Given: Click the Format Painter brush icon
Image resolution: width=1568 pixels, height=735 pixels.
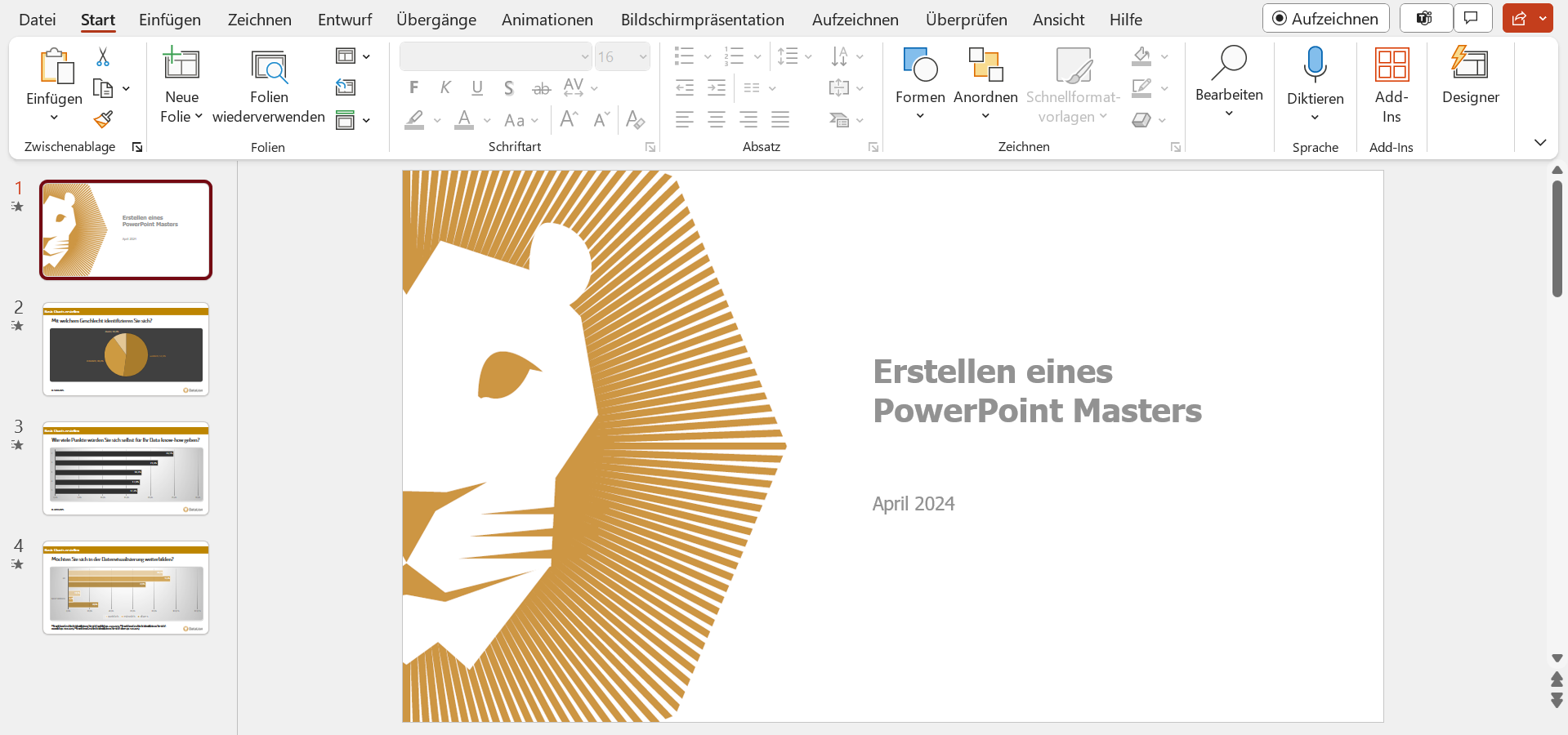Looking at the screenshot, I should [103, 120].
